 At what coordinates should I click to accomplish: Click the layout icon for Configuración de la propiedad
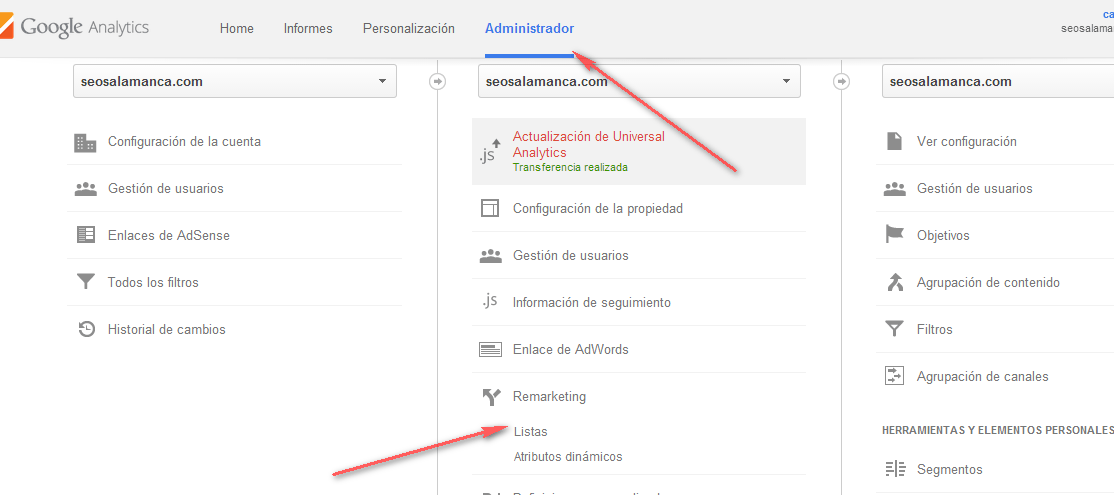490,209
